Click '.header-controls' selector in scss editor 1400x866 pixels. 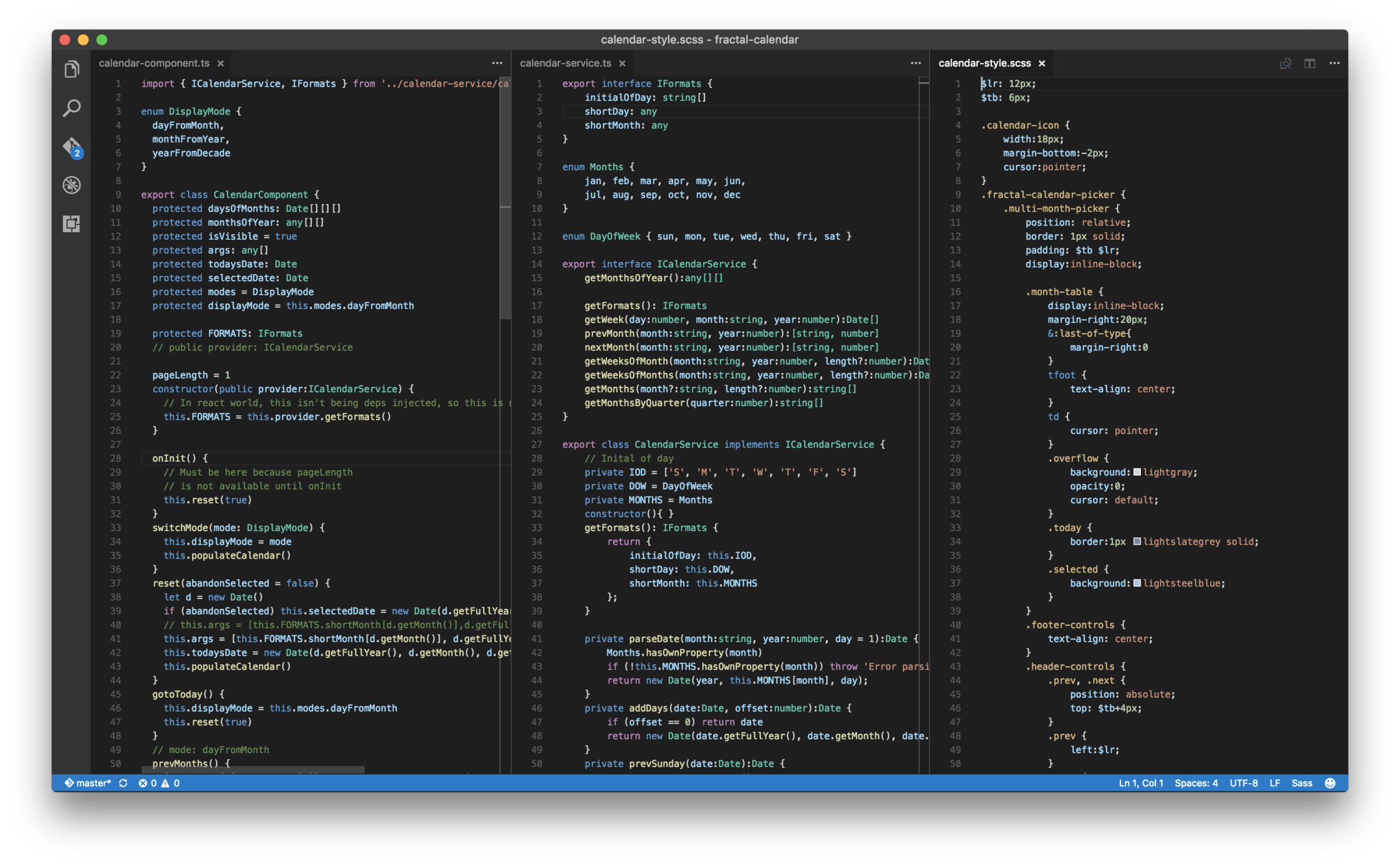pos(1070,666)
